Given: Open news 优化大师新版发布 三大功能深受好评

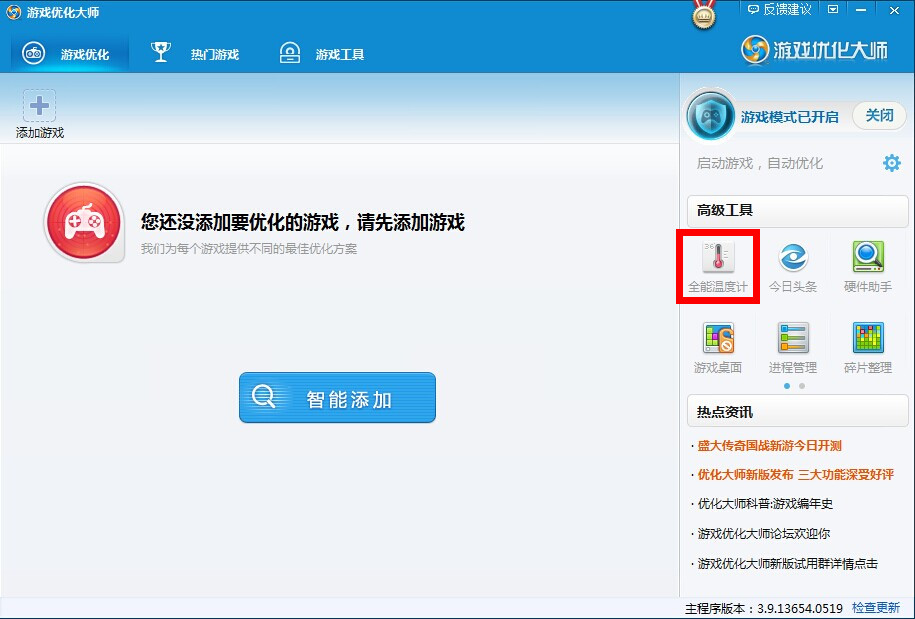Looking at the screenshot, I should (x=795, y=474).
